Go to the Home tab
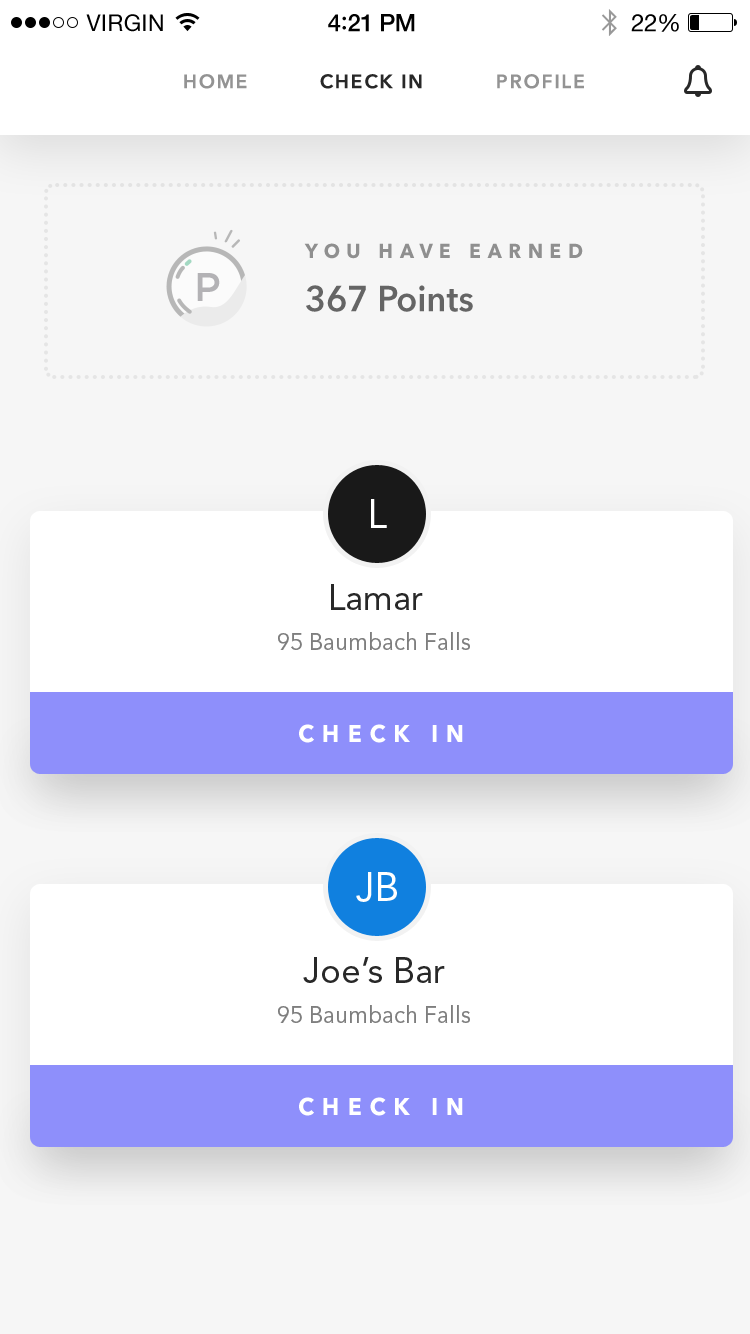Screen dimensions: 750x1334 215,82
